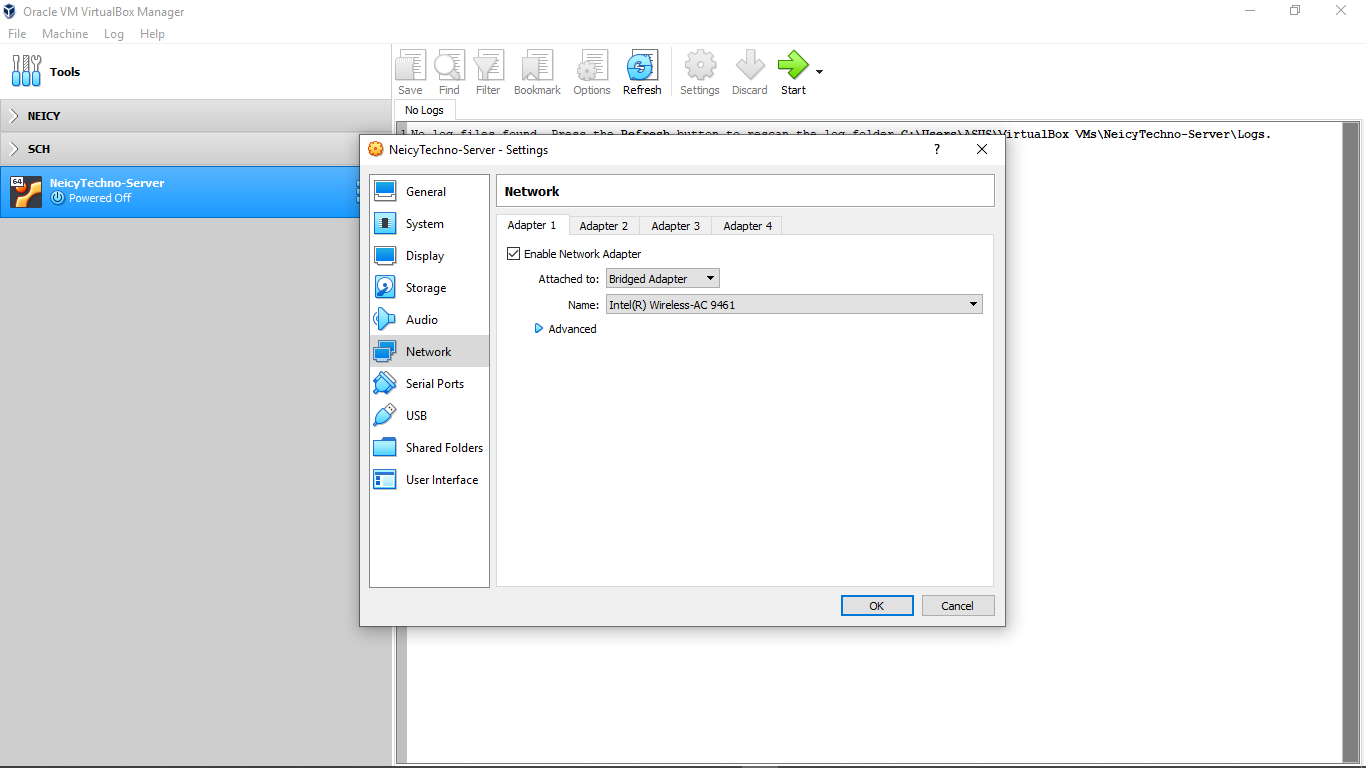Select the Storage settings category
The height and width of the screenshot is (768, 1366).
tap(429, 288)
